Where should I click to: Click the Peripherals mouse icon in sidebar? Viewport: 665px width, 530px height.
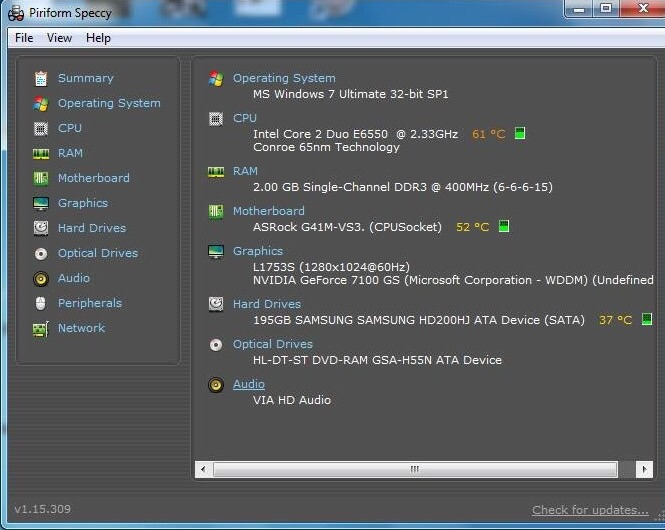click(x=41, y=303)
